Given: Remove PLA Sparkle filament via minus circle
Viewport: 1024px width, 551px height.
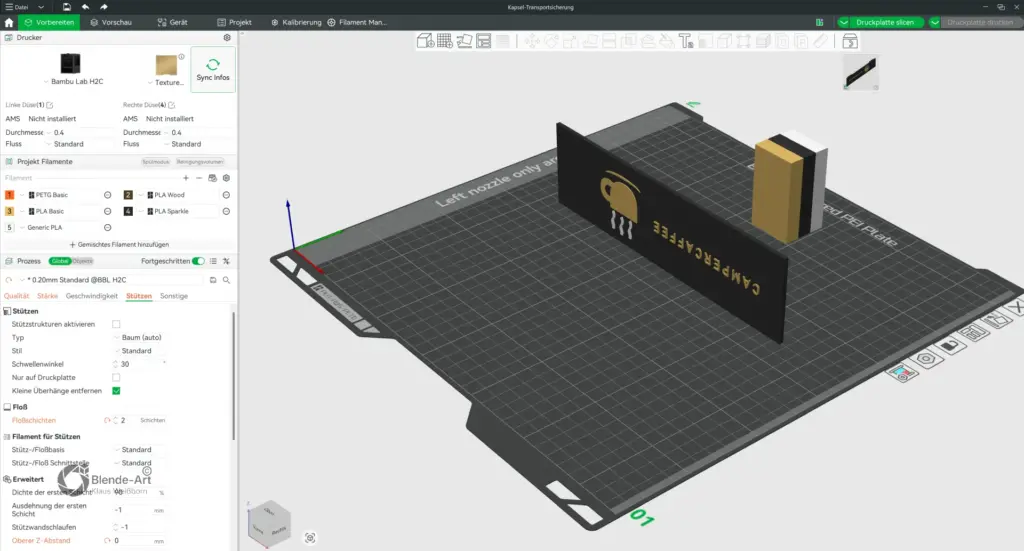Looking at the screenshot, I should (x=226, y=211).
